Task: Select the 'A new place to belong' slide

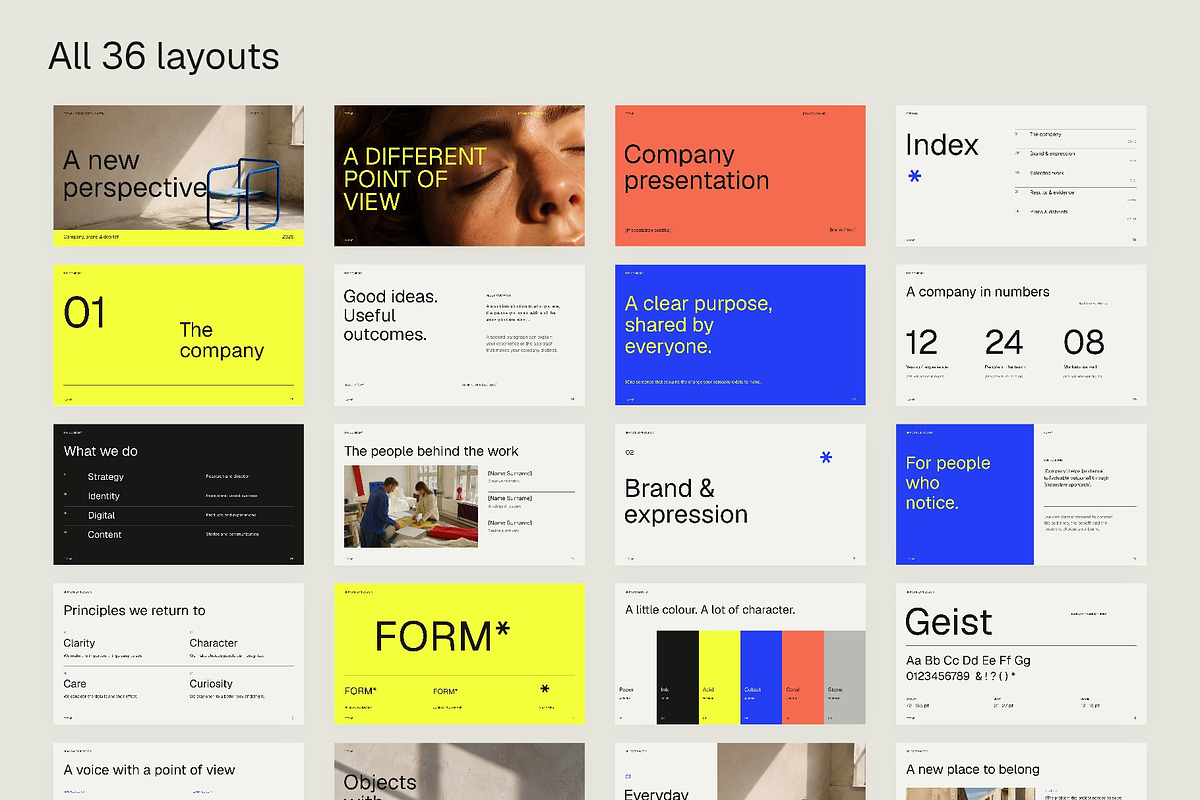Action: pos(1021,771)
